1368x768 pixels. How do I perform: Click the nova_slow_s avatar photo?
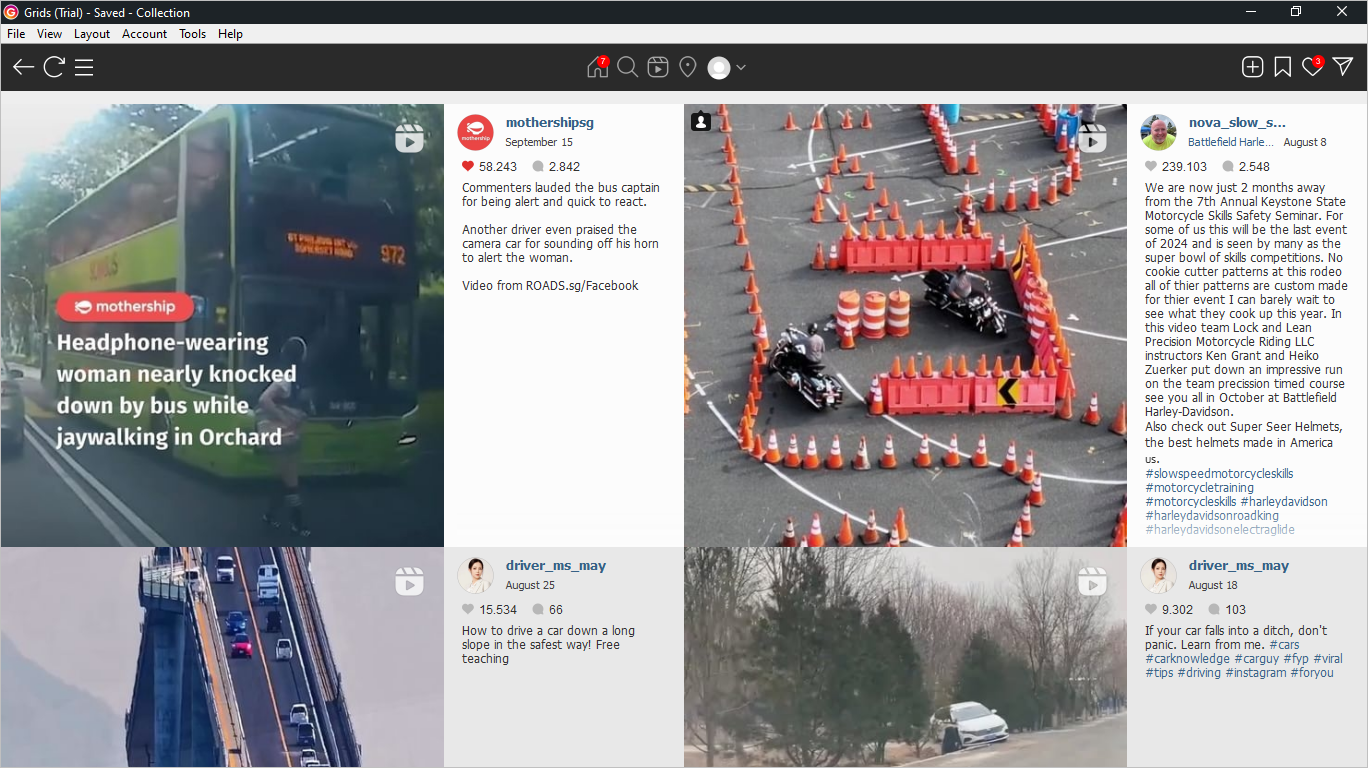1159,132
